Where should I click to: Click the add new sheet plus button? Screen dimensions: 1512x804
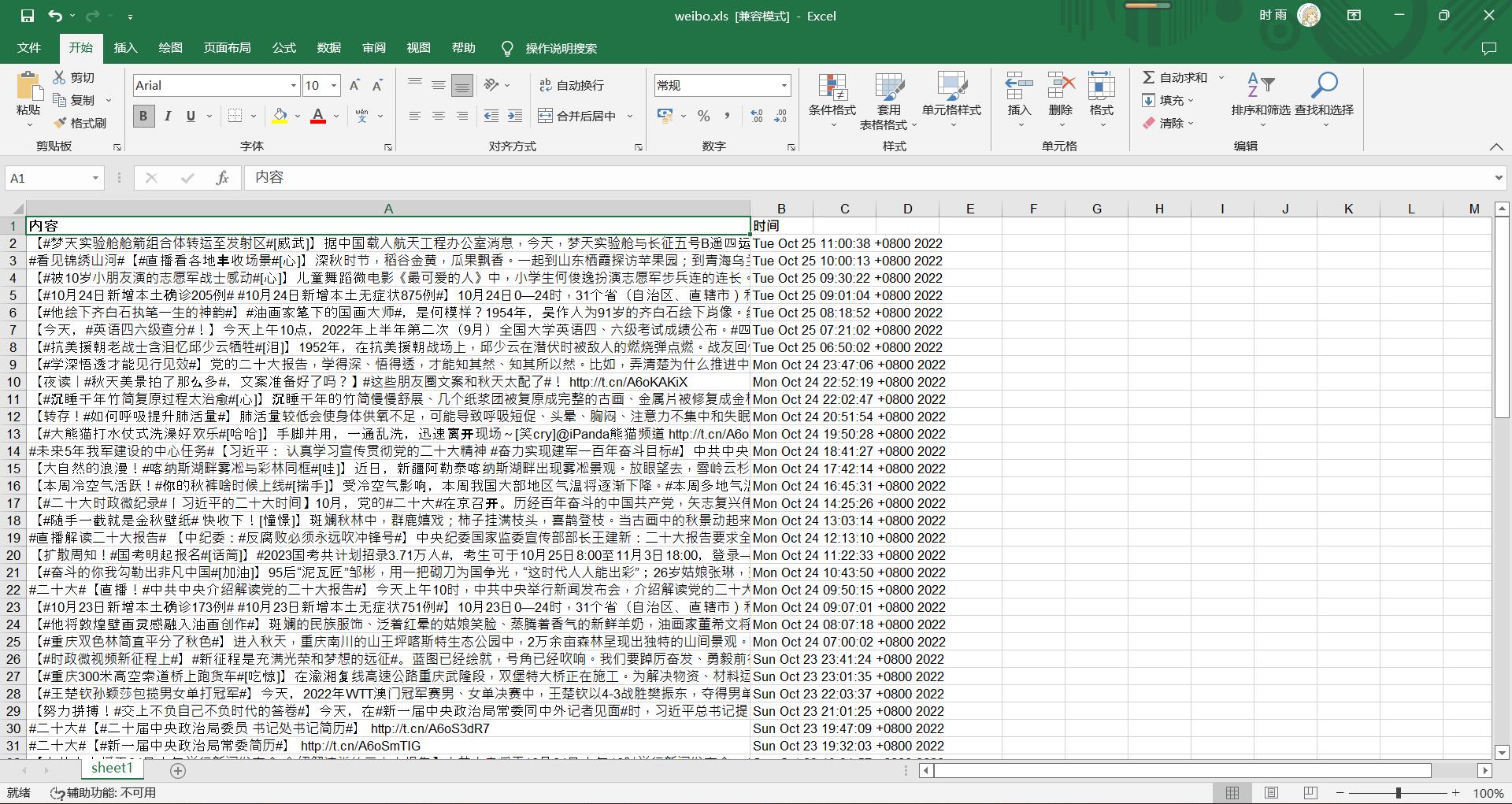click(x=178, y=770)
